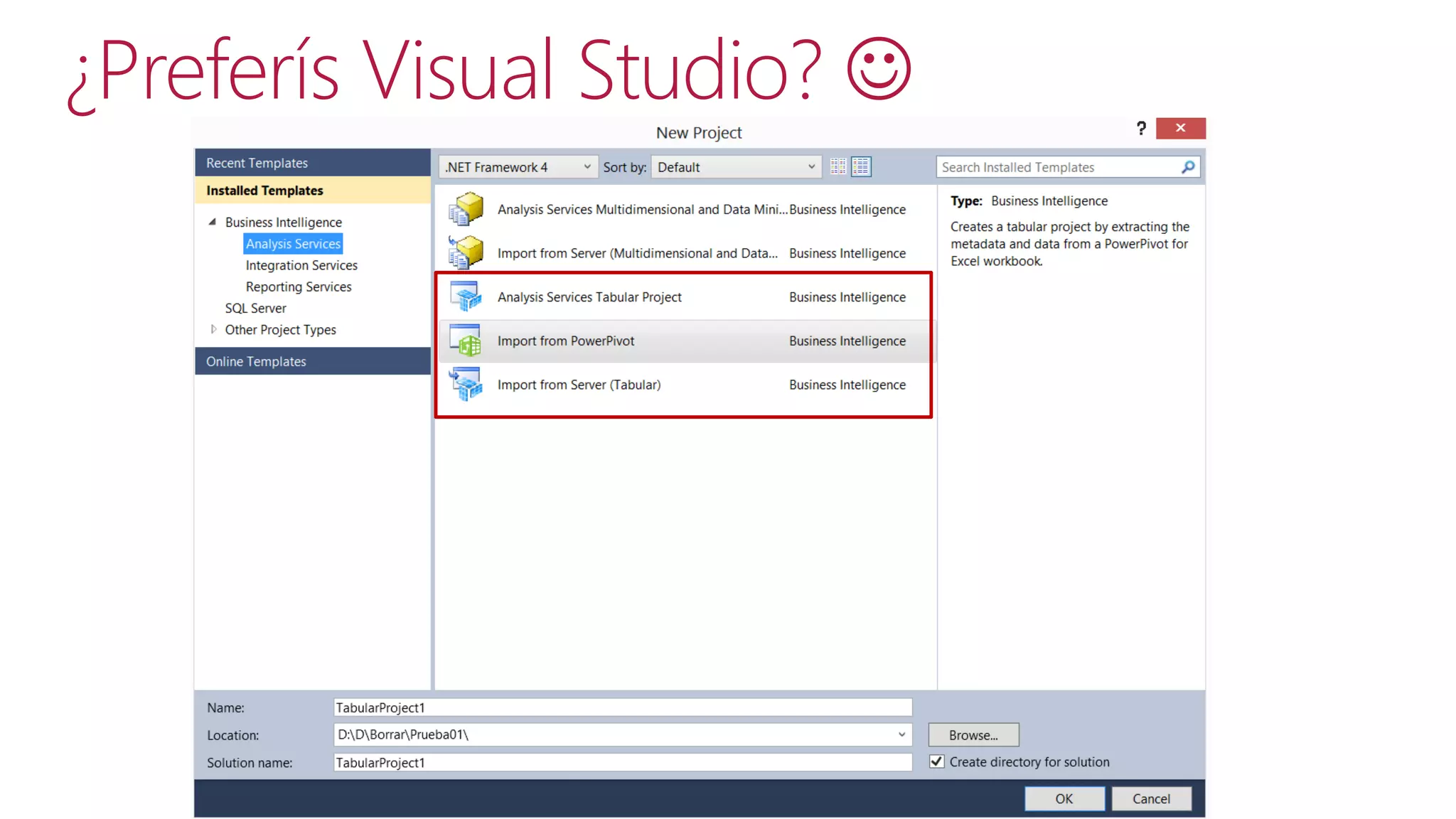Switch to small icons view

[838, 166]
